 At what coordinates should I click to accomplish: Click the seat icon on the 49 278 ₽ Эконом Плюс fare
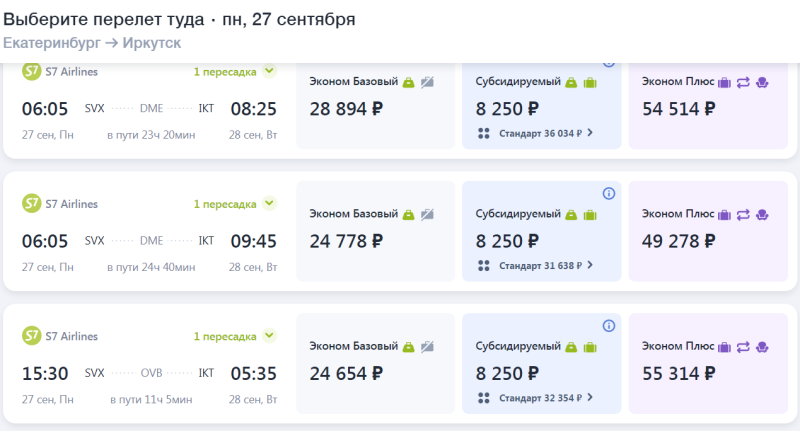(762, 214)
